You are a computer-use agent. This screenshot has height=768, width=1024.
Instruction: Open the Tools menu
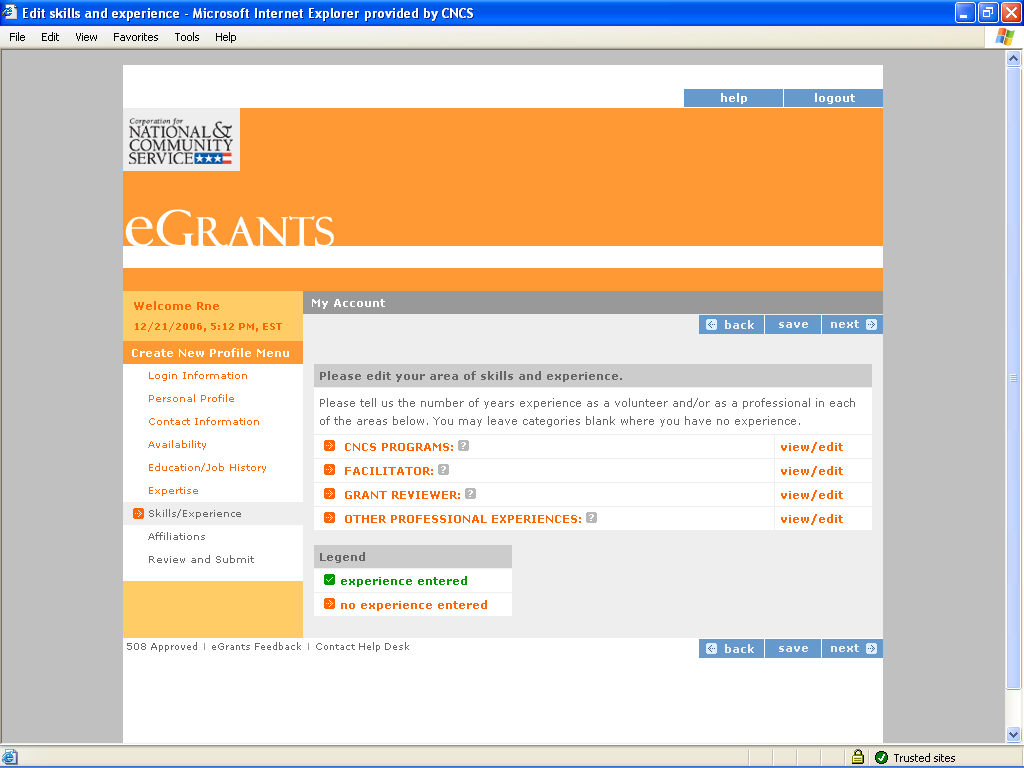(x=187, y=37)
